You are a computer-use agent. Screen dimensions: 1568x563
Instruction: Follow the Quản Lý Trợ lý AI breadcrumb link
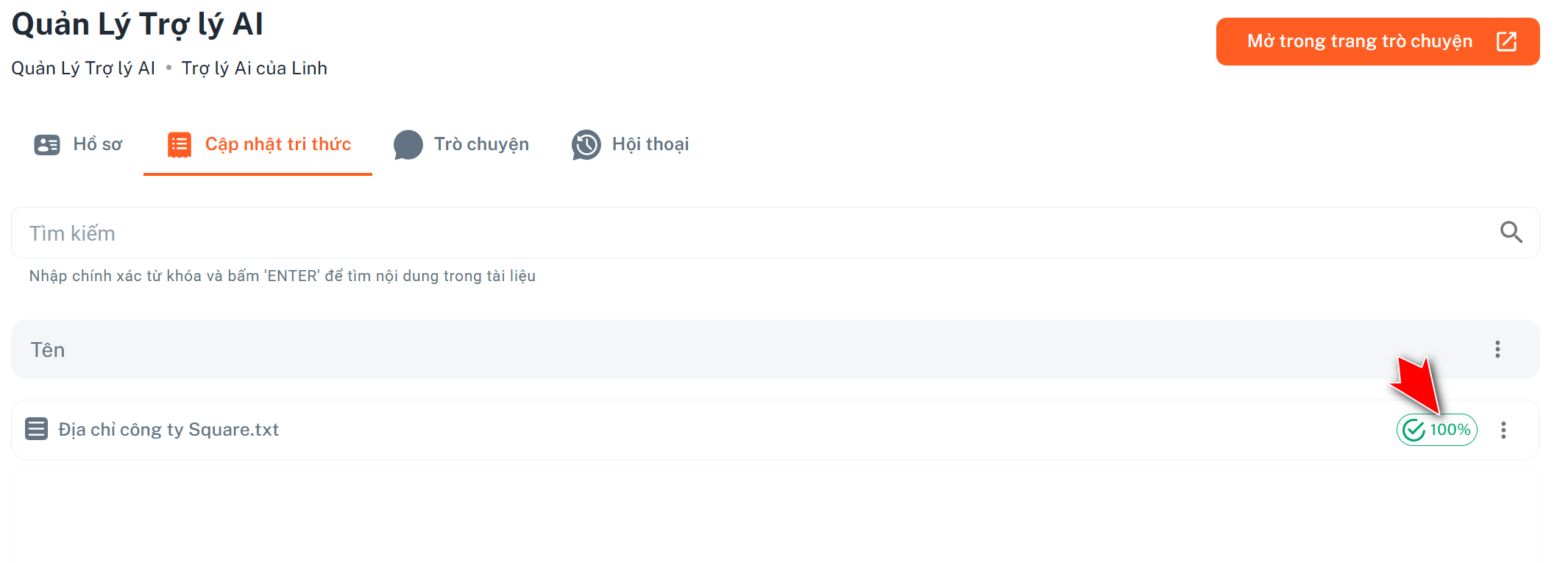pos(83,68)
